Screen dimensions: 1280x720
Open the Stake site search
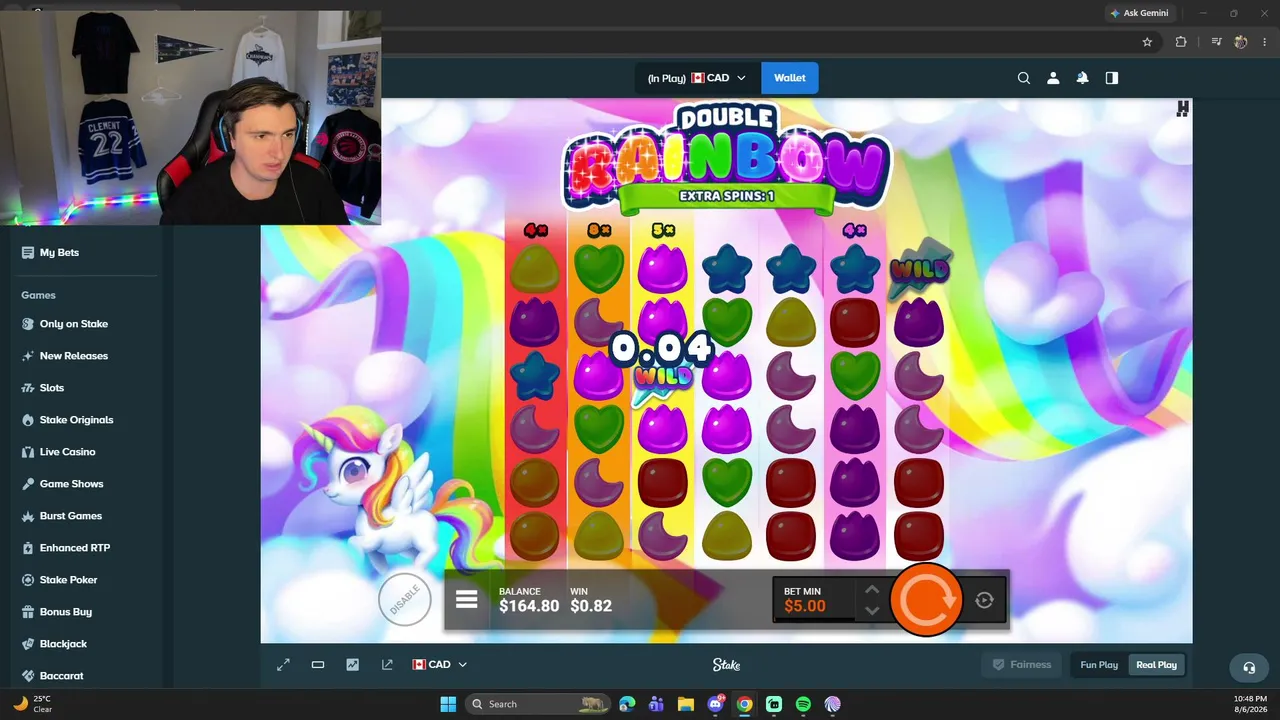click(1023, 78)
